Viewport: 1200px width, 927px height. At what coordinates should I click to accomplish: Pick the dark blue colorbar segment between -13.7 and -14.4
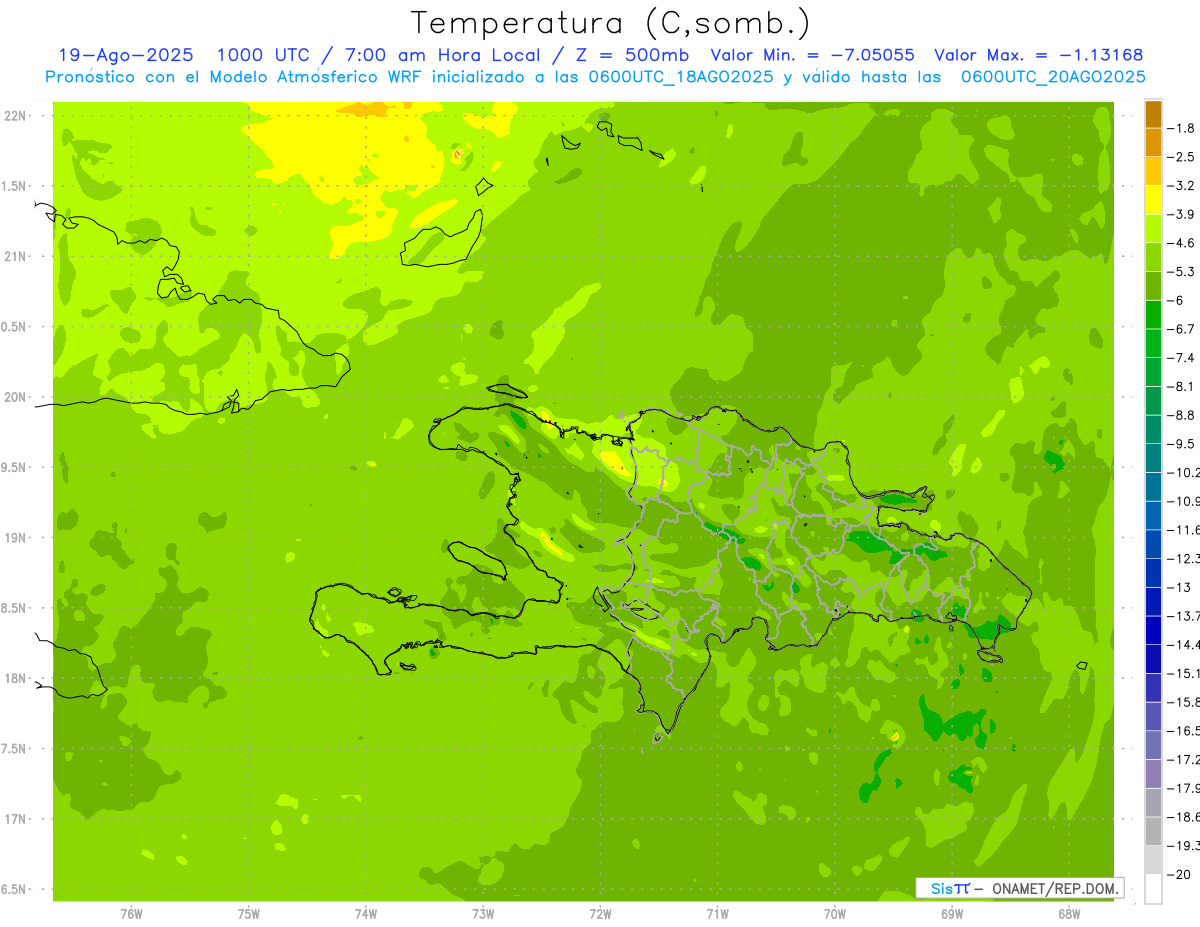coord(1153,630)
